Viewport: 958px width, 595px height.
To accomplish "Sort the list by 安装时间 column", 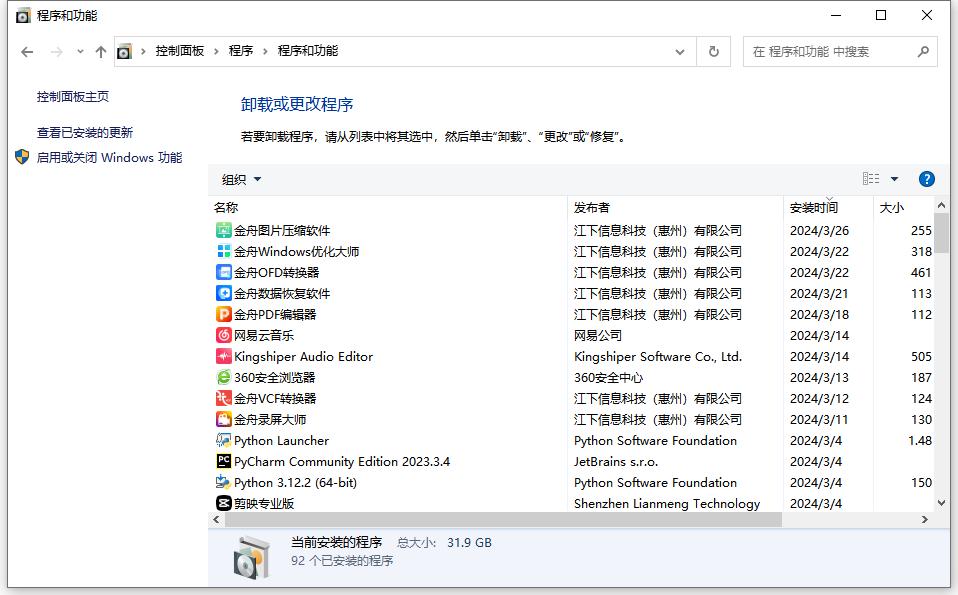I will (x=813, y=208).
